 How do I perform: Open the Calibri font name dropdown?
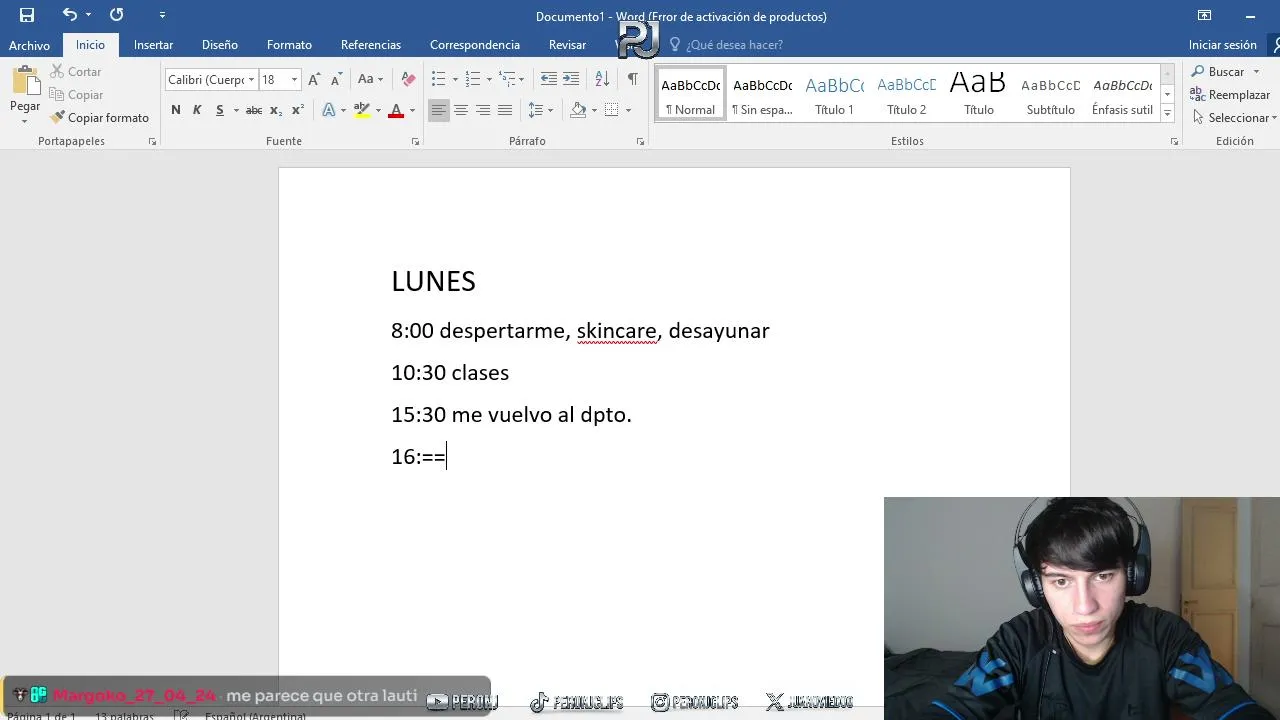(x=251, y=80)
